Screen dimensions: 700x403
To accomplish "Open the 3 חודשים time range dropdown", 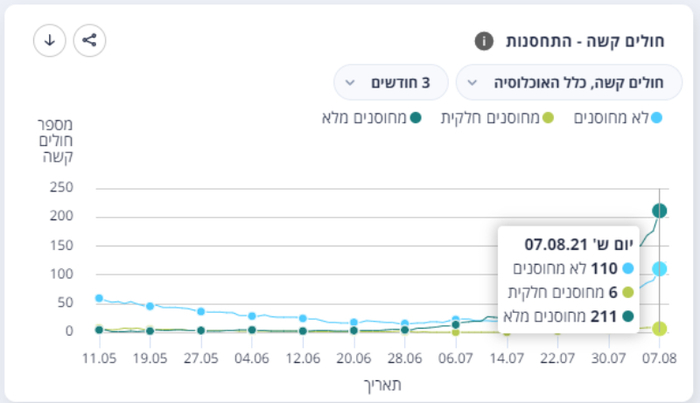I will pos(392,82).
